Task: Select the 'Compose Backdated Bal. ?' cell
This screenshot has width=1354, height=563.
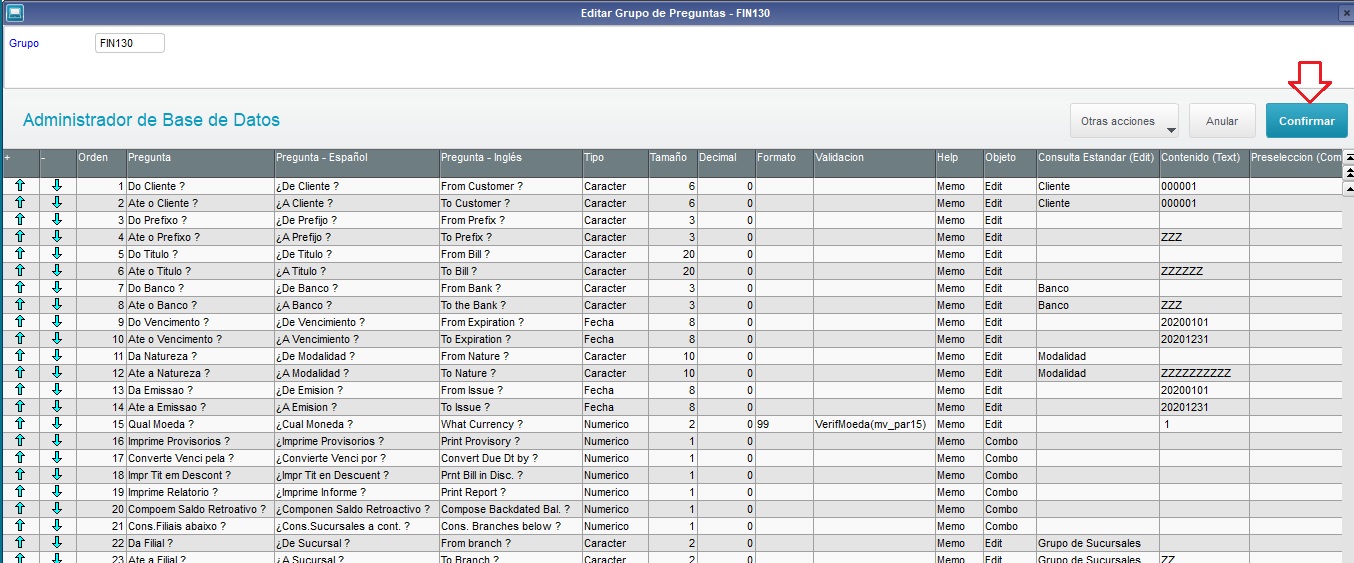Action: click(x=510, y=509)
